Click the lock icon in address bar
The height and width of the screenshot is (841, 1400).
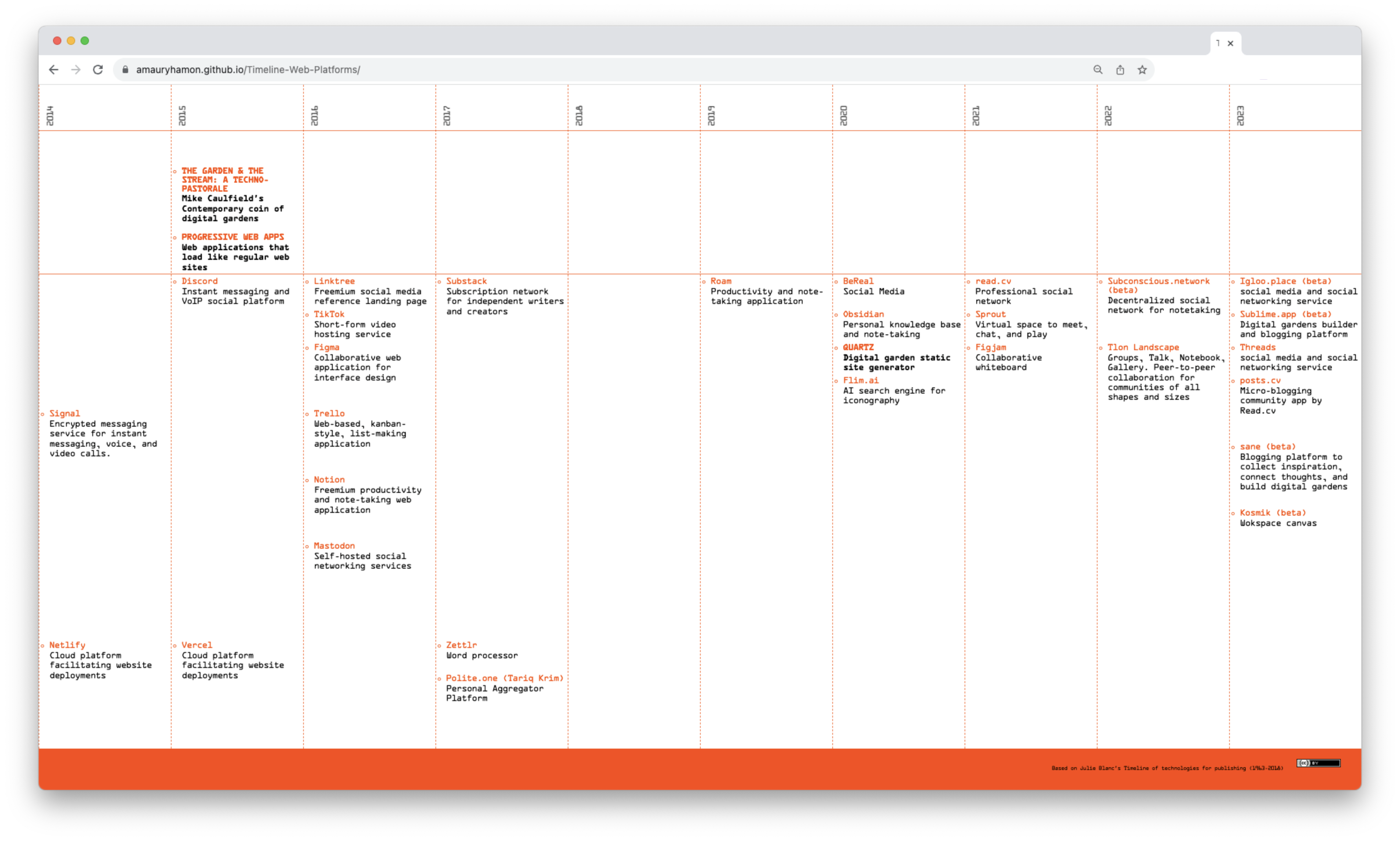tap(125, 70)
